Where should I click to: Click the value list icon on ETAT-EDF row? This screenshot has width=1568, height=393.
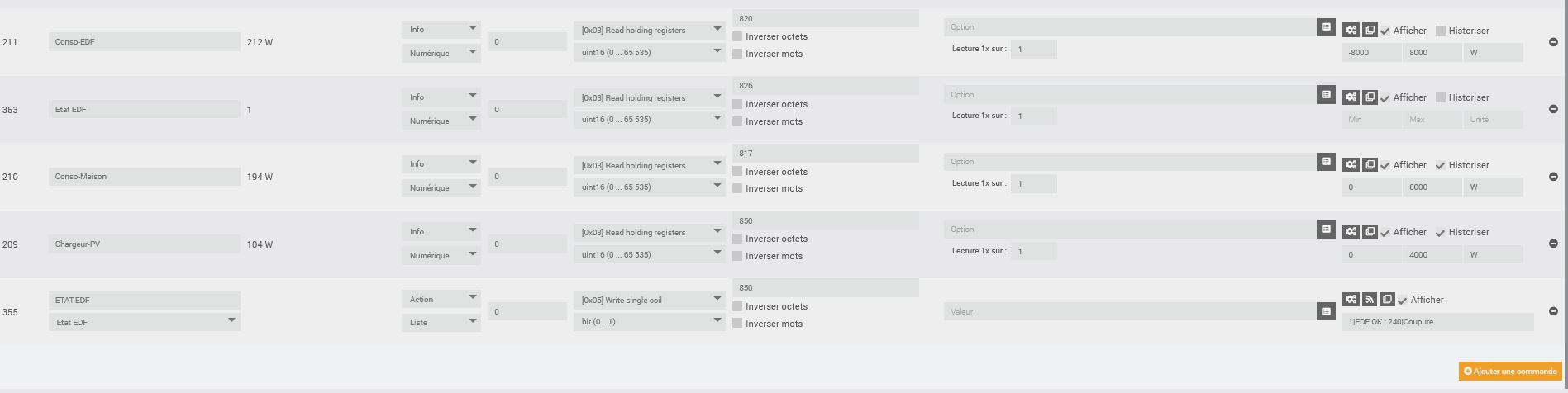[1326, 311]
